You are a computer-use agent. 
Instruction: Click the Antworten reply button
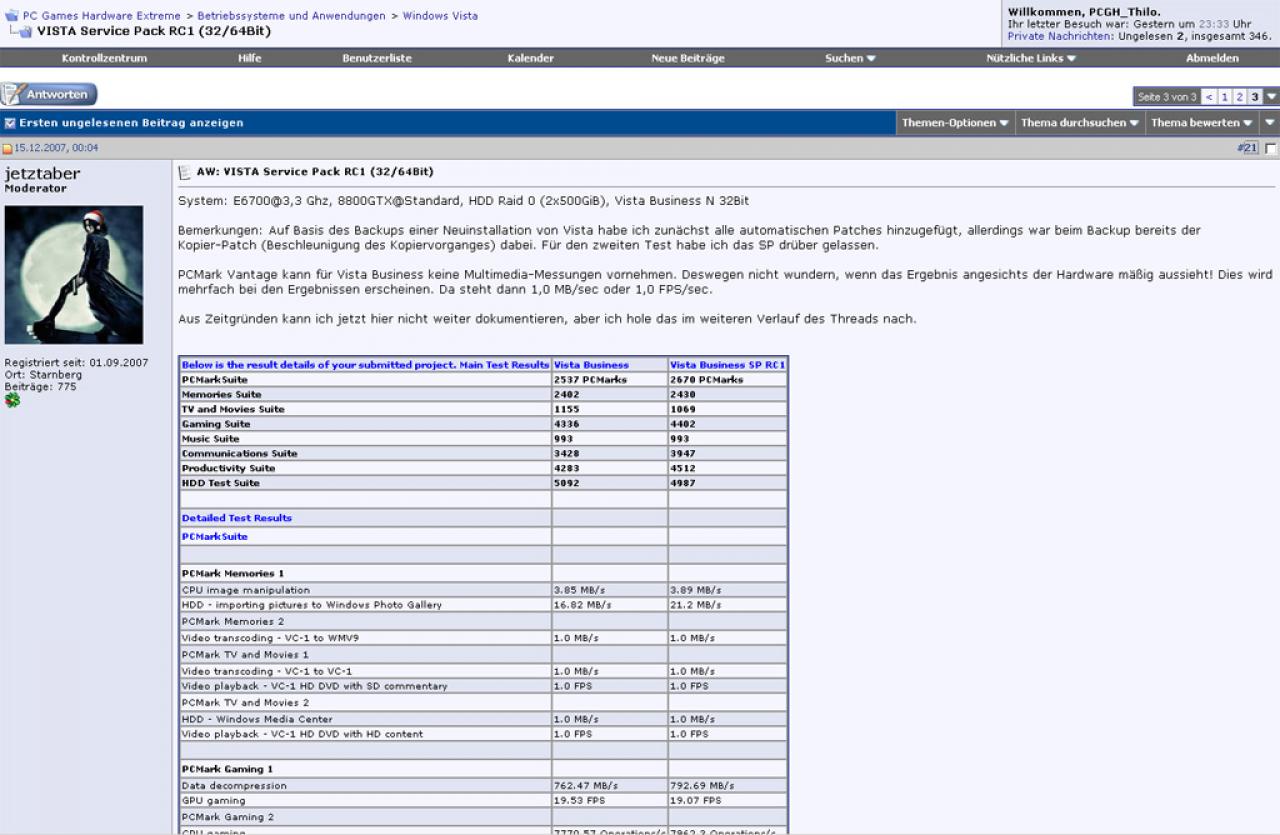coord(49,95)
